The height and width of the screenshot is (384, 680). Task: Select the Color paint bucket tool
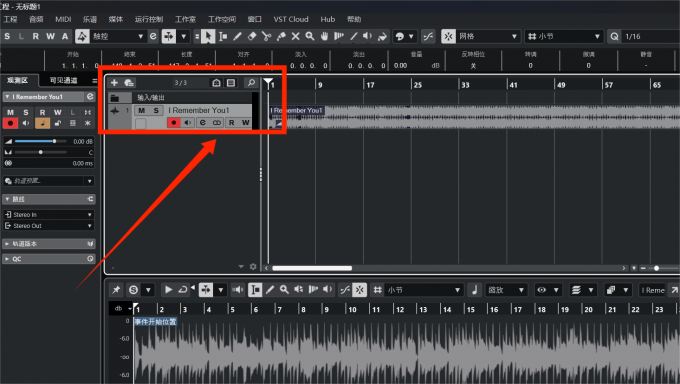pyautogui.click(x=382, y=36)
